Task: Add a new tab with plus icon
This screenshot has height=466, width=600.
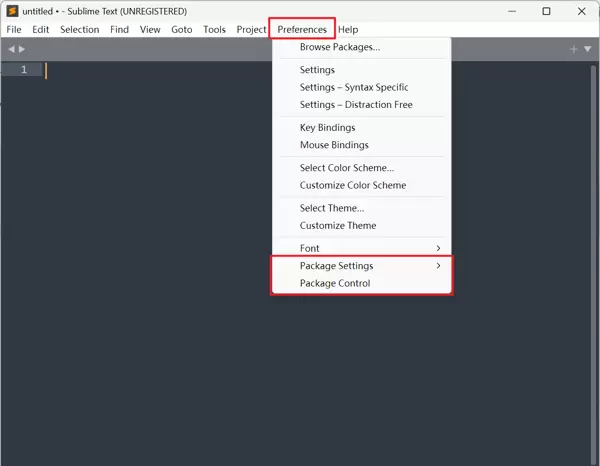Action: coord(573,49)
